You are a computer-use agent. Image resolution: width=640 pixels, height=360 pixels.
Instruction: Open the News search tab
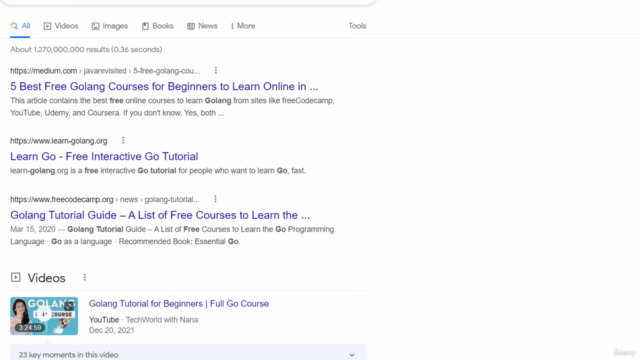[x=202, y=26]
